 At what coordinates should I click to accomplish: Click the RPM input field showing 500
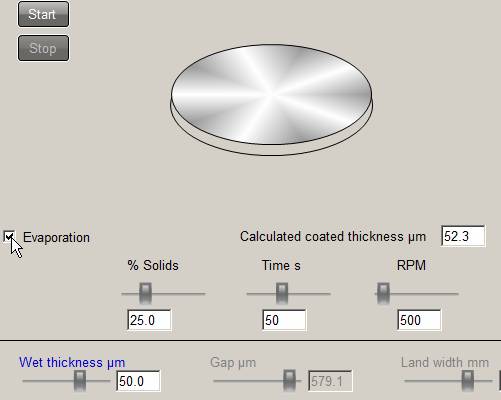(x=419, y=320)
